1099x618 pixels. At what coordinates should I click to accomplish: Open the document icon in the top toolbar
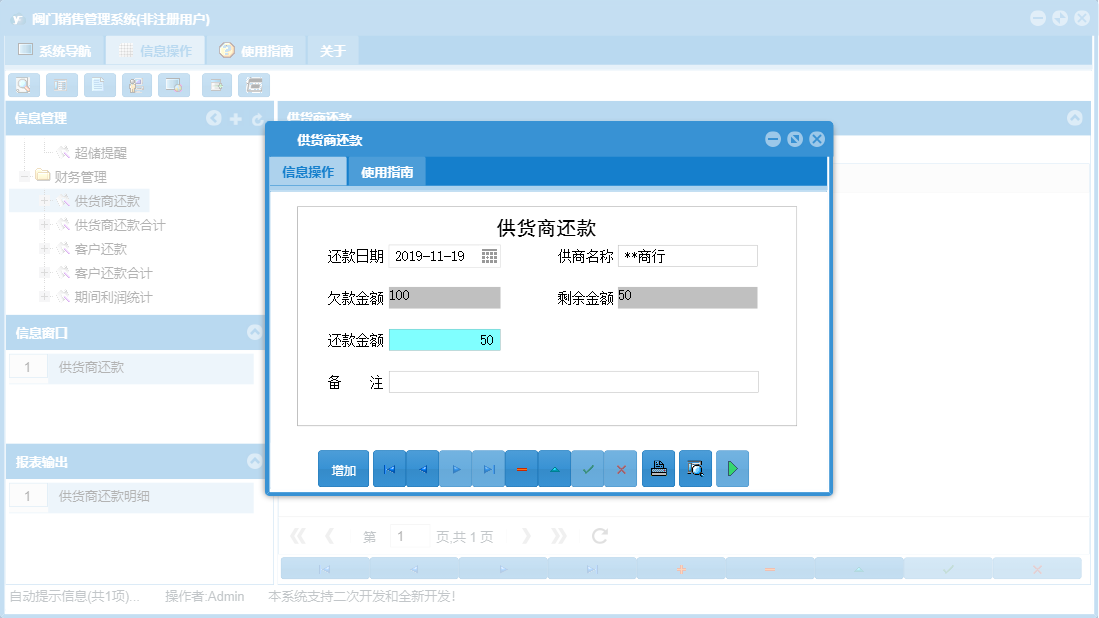pyautogui.click(x=99, y=85)
